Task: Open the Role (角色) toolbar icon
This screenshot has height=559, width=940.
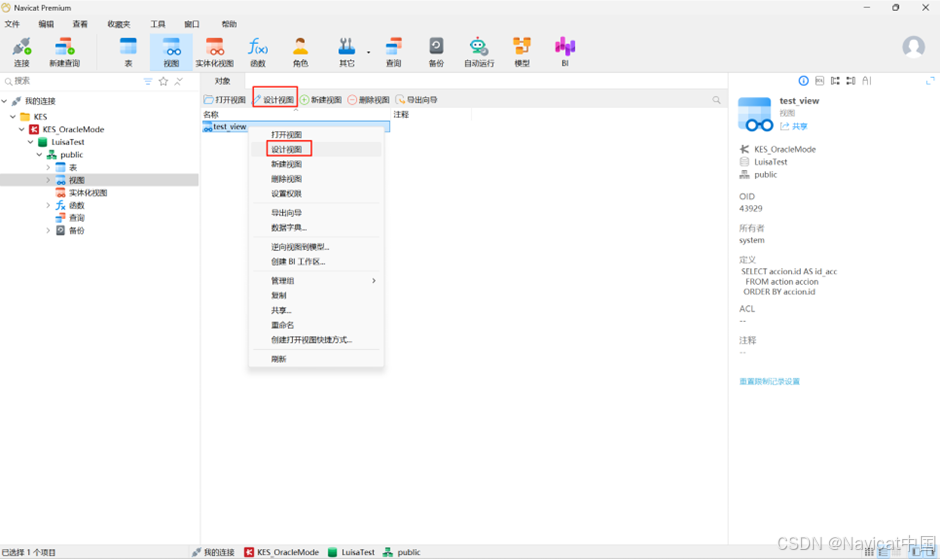Action: (300, 52)
